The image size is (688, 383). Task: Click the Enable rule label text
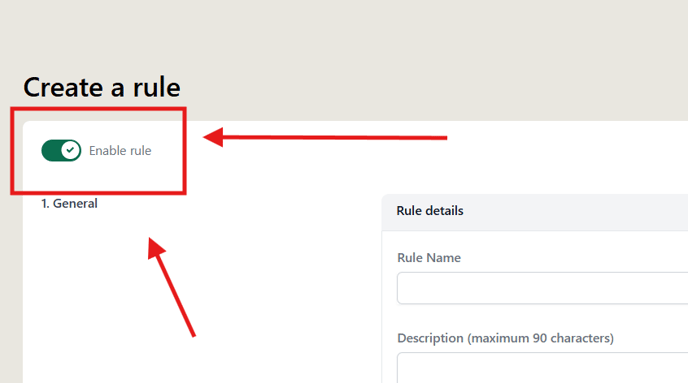120,150
